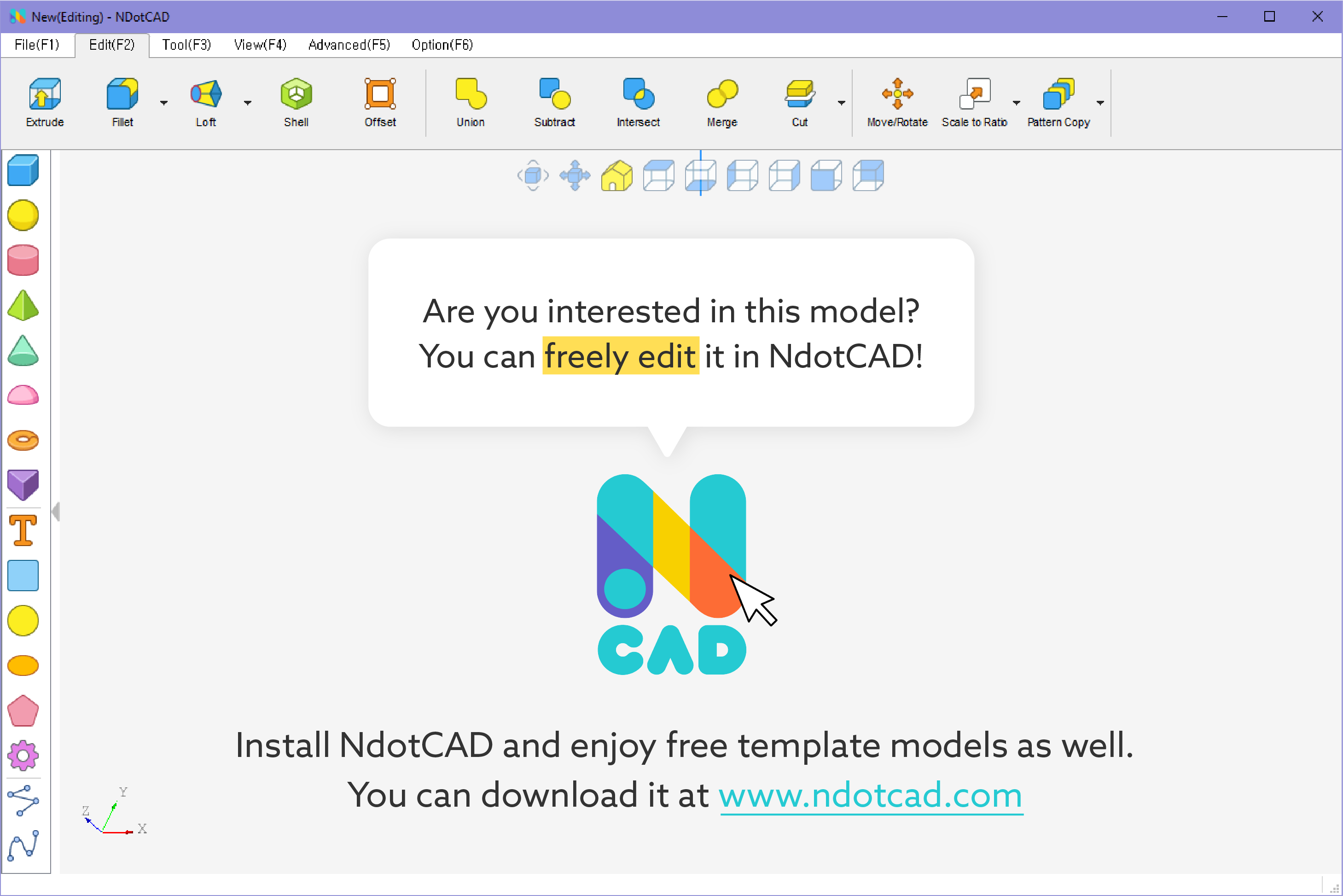Select the orange Text tool

coord(23,530)
